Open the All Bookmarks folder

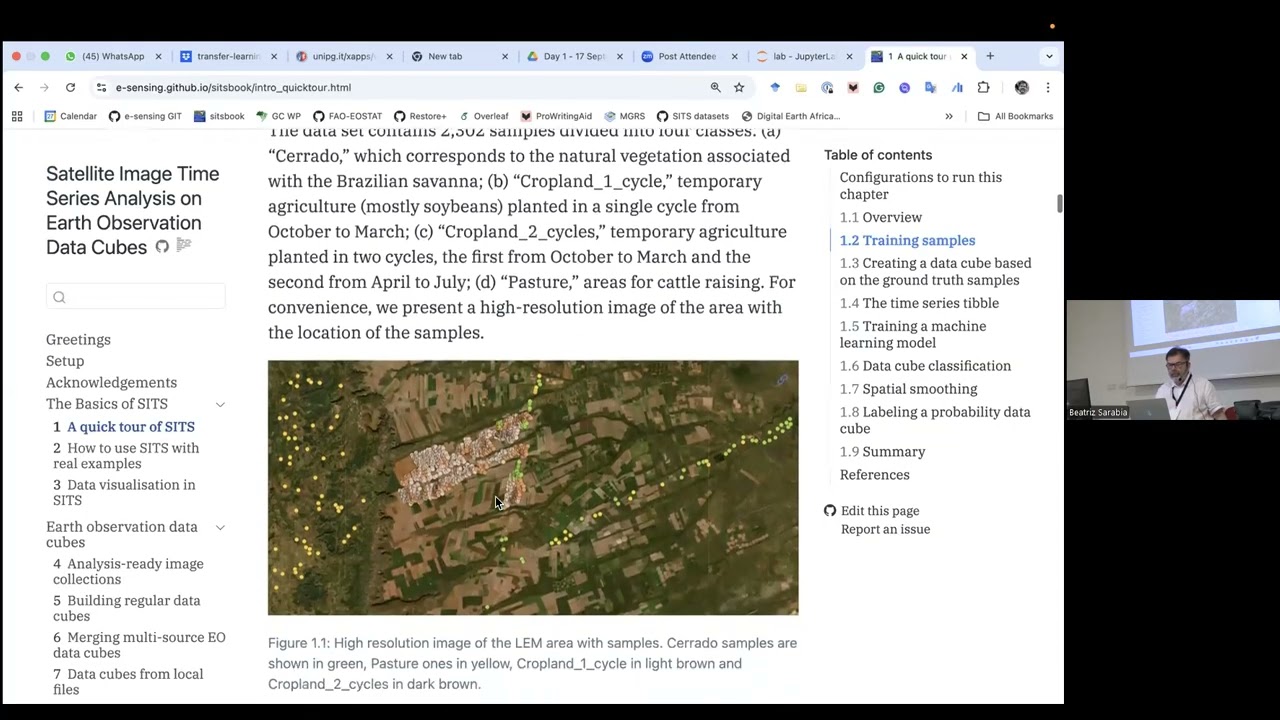(1015, 116)
